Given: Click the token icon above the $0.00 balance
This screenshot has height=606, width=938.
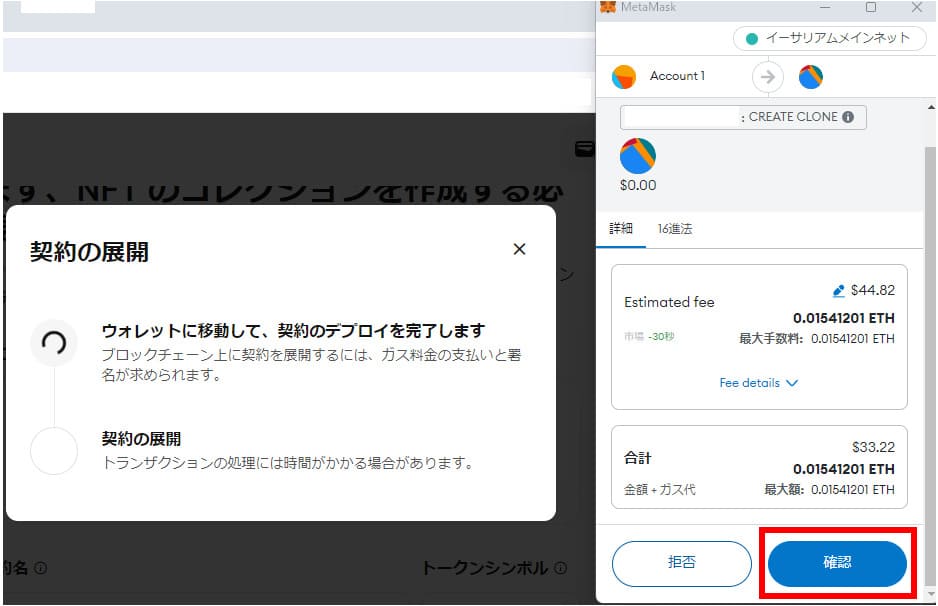Looking at the screenshot, I should click(637, 156).
